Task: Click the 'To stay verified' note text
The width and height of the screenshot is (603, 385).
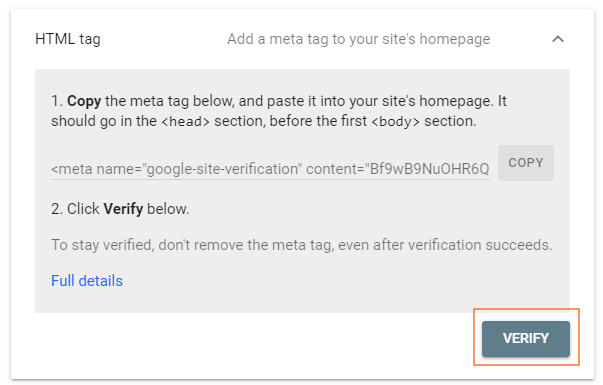Action: click(x=302, y=245)
